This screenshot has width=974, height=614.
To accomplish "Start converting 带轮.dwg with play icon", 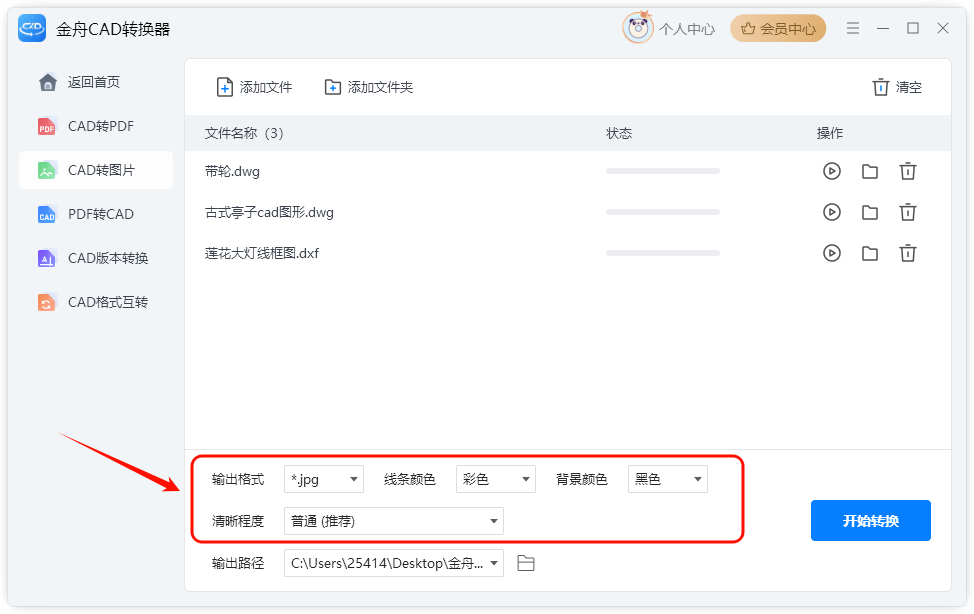I will tap(832, 171).
